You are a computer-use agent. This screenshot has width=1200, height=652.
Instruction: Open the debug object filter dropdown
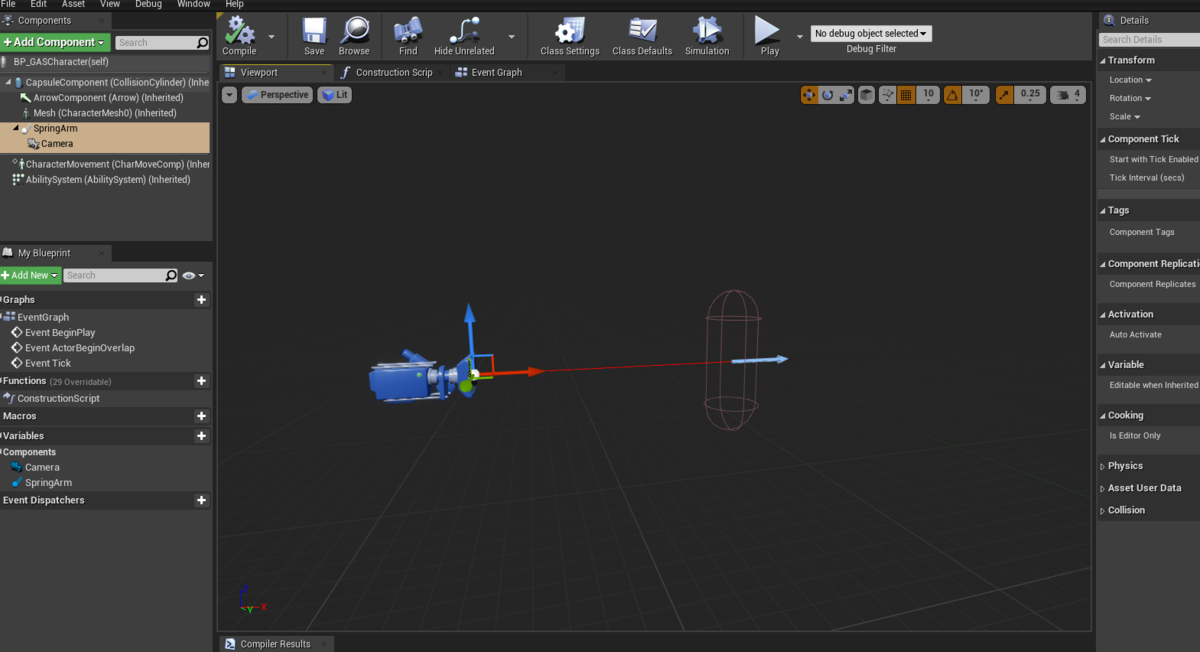coord(871,33)
